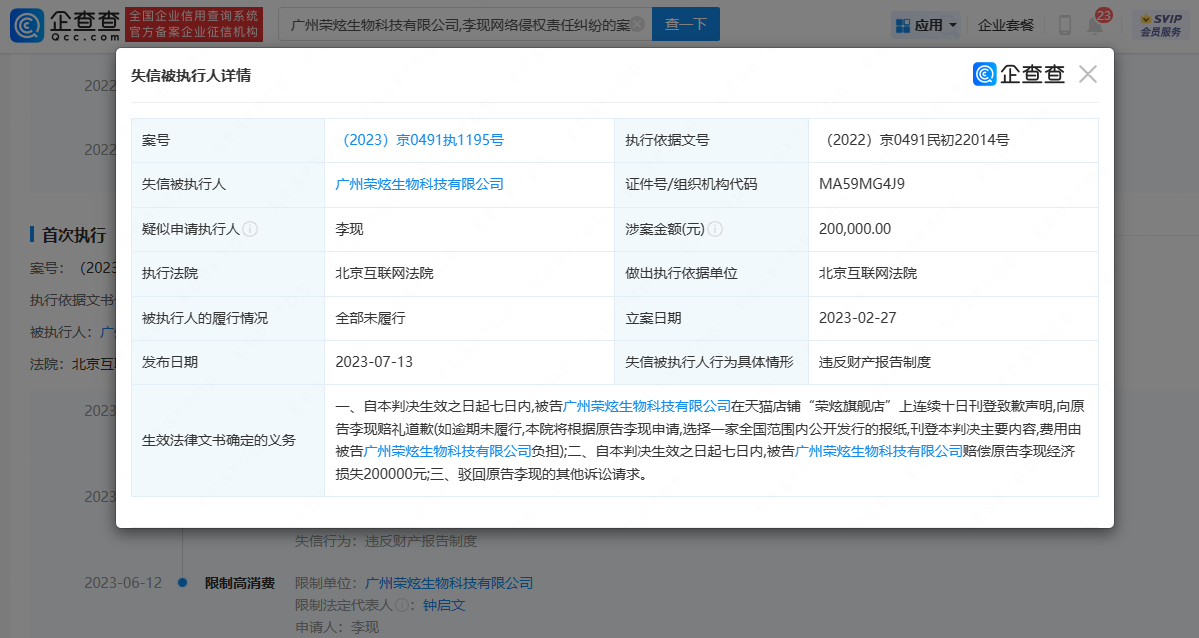1199x638 pixels.
Task: Click the Qcc.com logo in header
Action: [64, 25]
